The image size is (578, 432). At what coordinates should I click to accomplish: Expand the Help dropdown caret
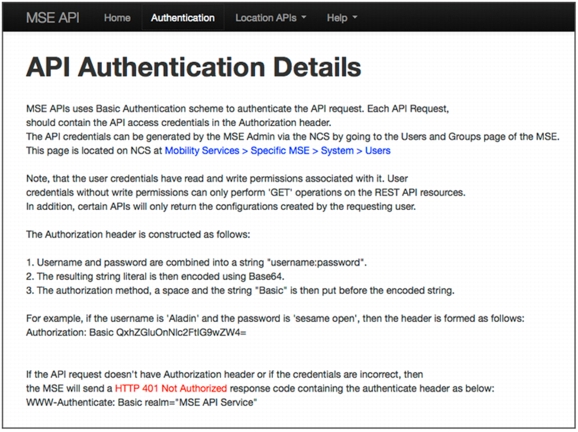point(355,17)
